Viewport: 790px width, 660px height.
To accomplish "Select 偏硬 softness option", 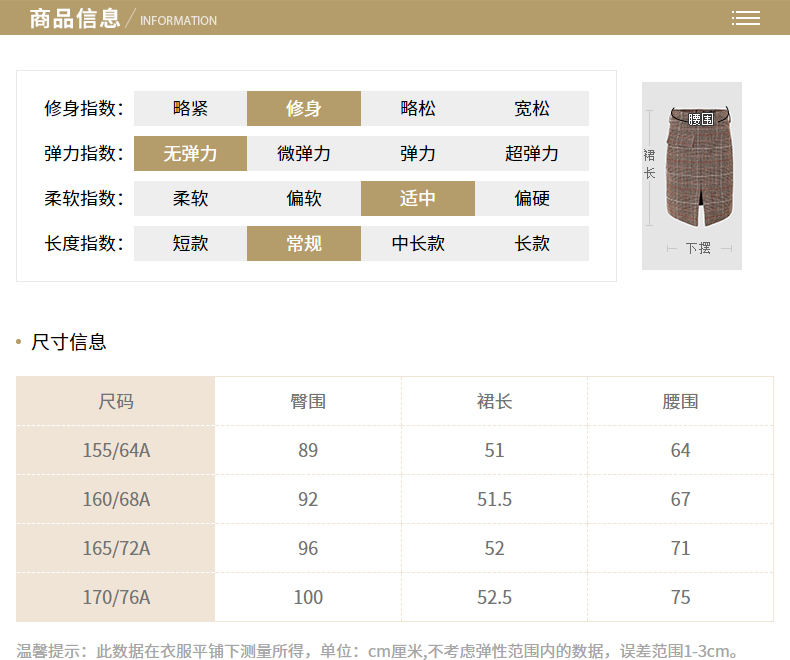I will pos(532,199).
